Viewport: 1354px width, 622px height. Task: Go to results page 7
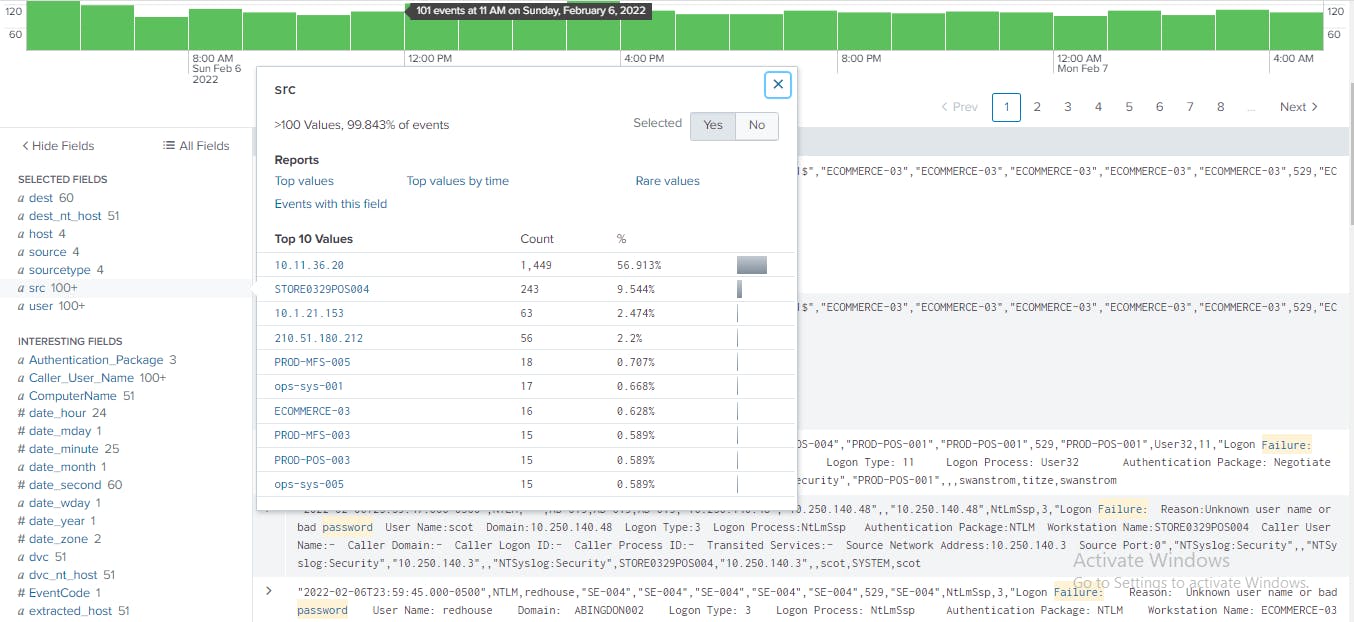click(1190, 107)
